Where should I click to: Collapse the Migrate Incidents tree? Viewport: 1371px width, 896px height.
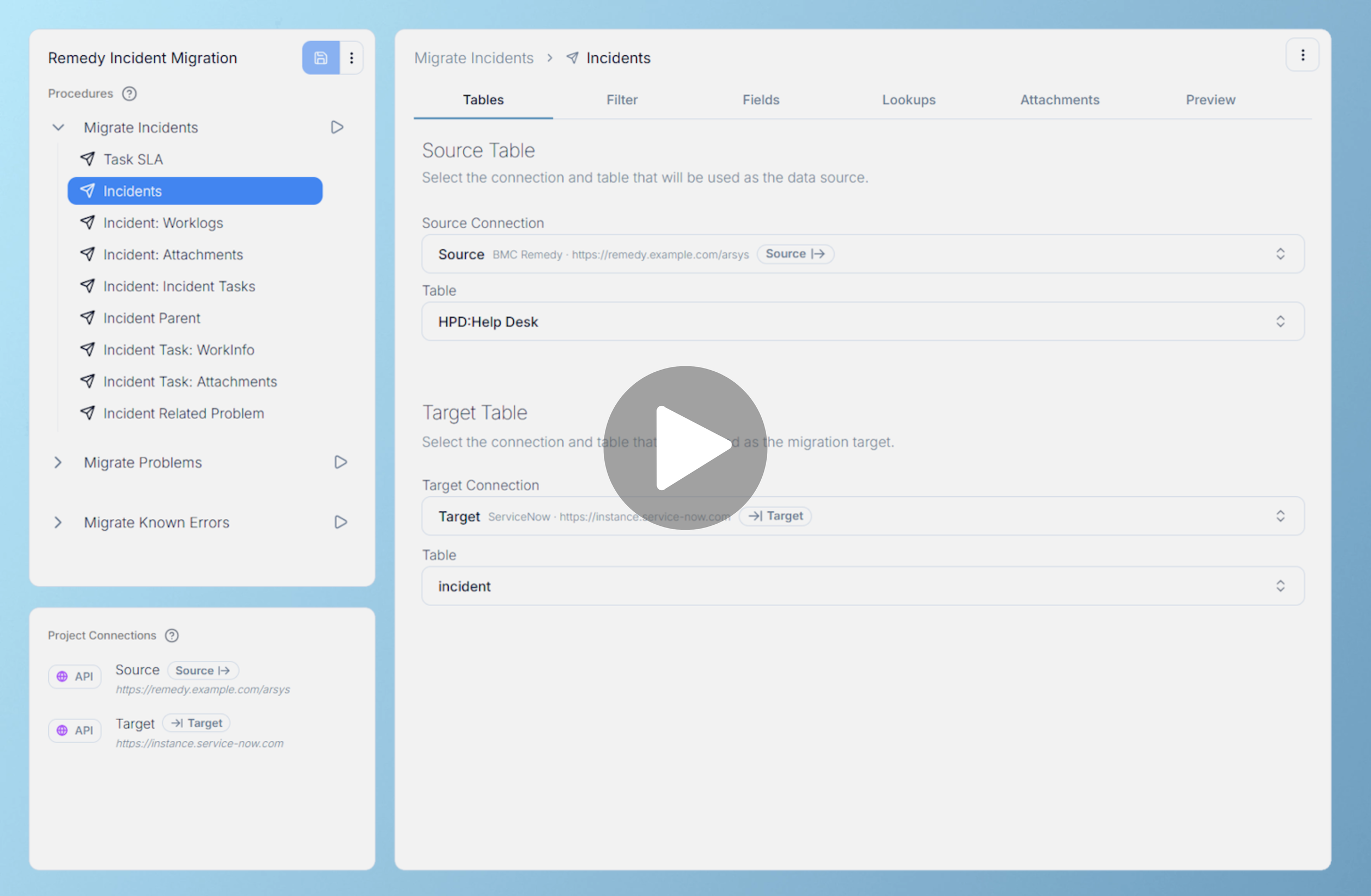(58, 127)
